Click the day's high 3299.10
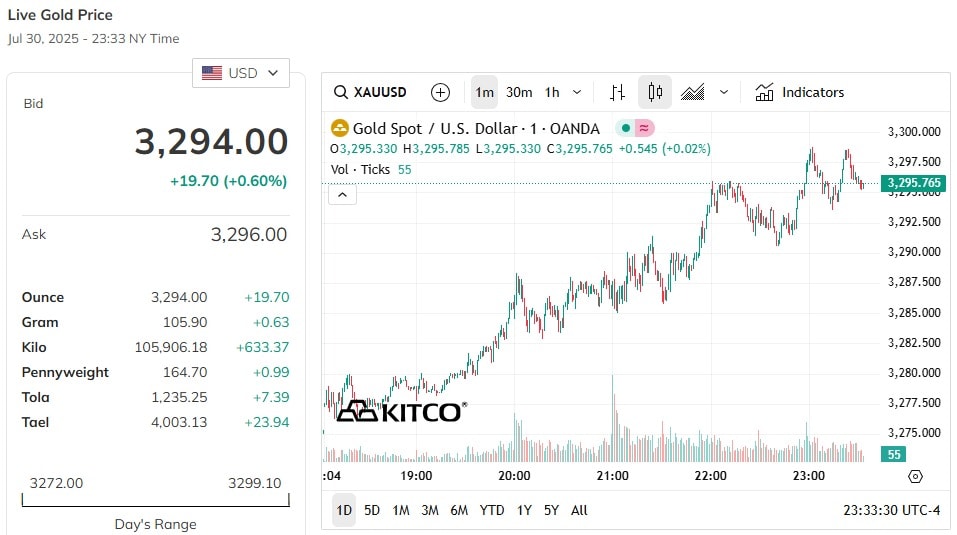The image size is (957, 535). [255, 483]
